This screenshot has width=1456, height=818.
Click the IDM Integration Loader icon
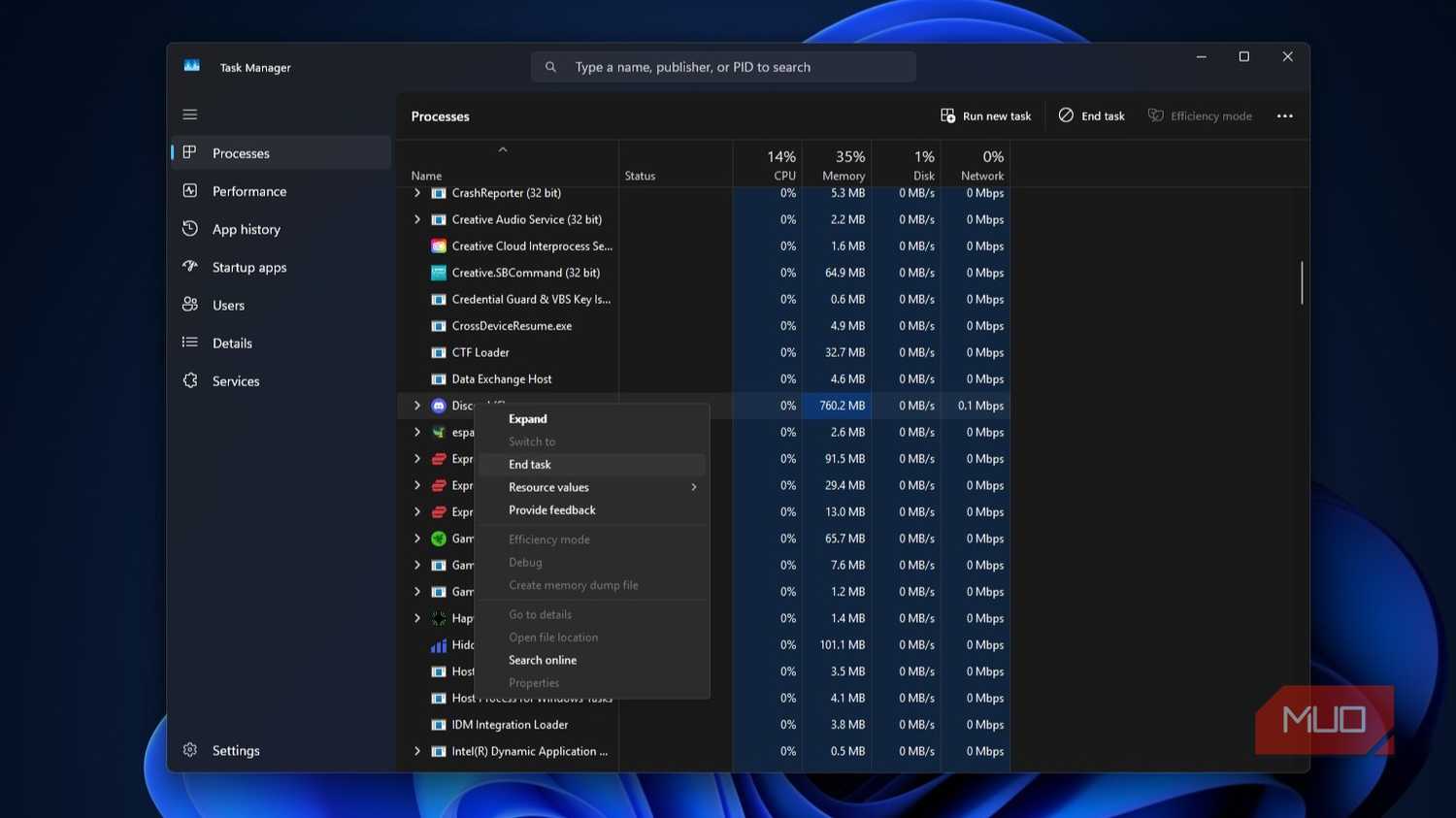[x=439, y=725]
